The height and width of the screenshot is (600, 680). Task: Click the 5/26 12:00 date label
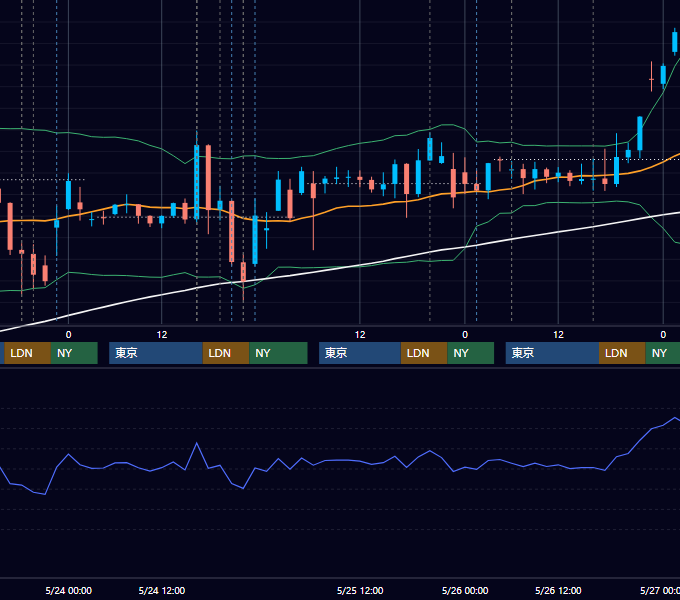point(558,590)
